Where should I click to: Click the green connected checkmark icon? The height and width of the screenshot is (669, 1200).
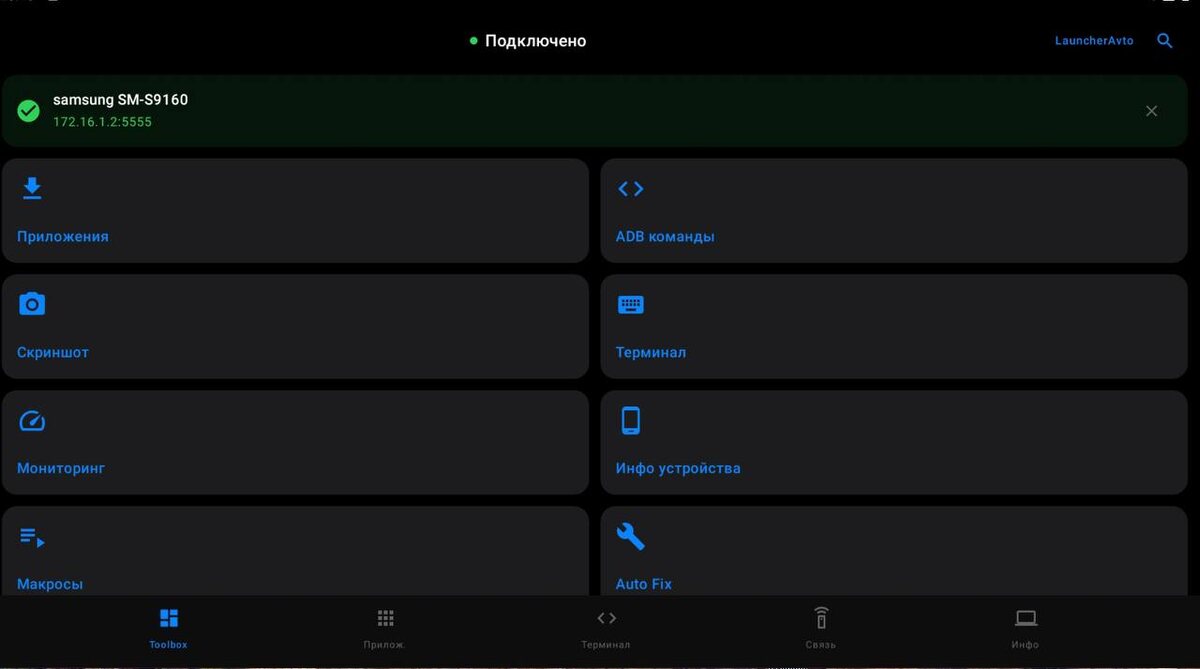pyautogui.click(x=29, y=111)
